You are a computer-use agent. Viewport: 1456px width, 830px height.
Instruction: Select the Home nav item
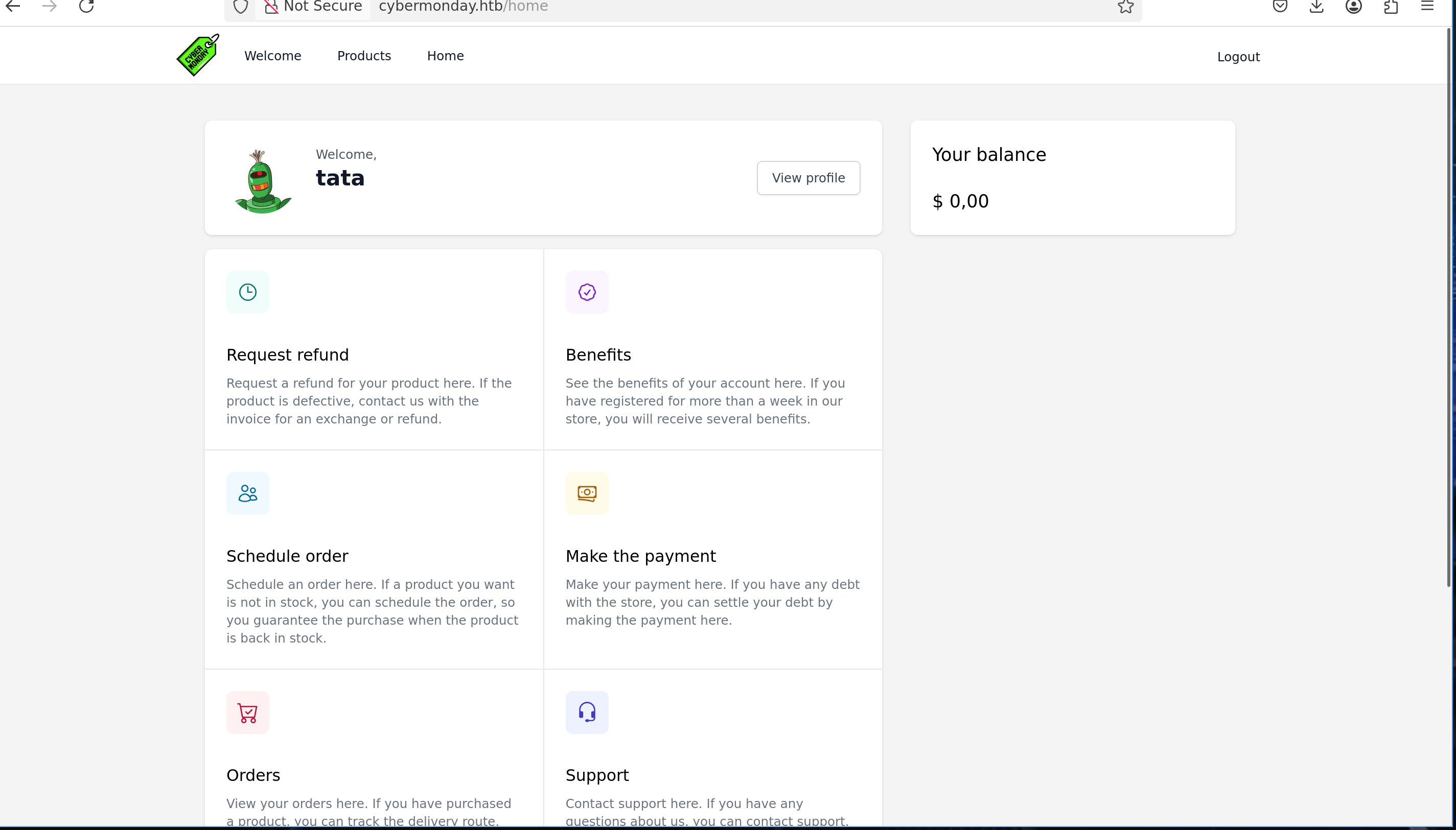tap(446, 56)
